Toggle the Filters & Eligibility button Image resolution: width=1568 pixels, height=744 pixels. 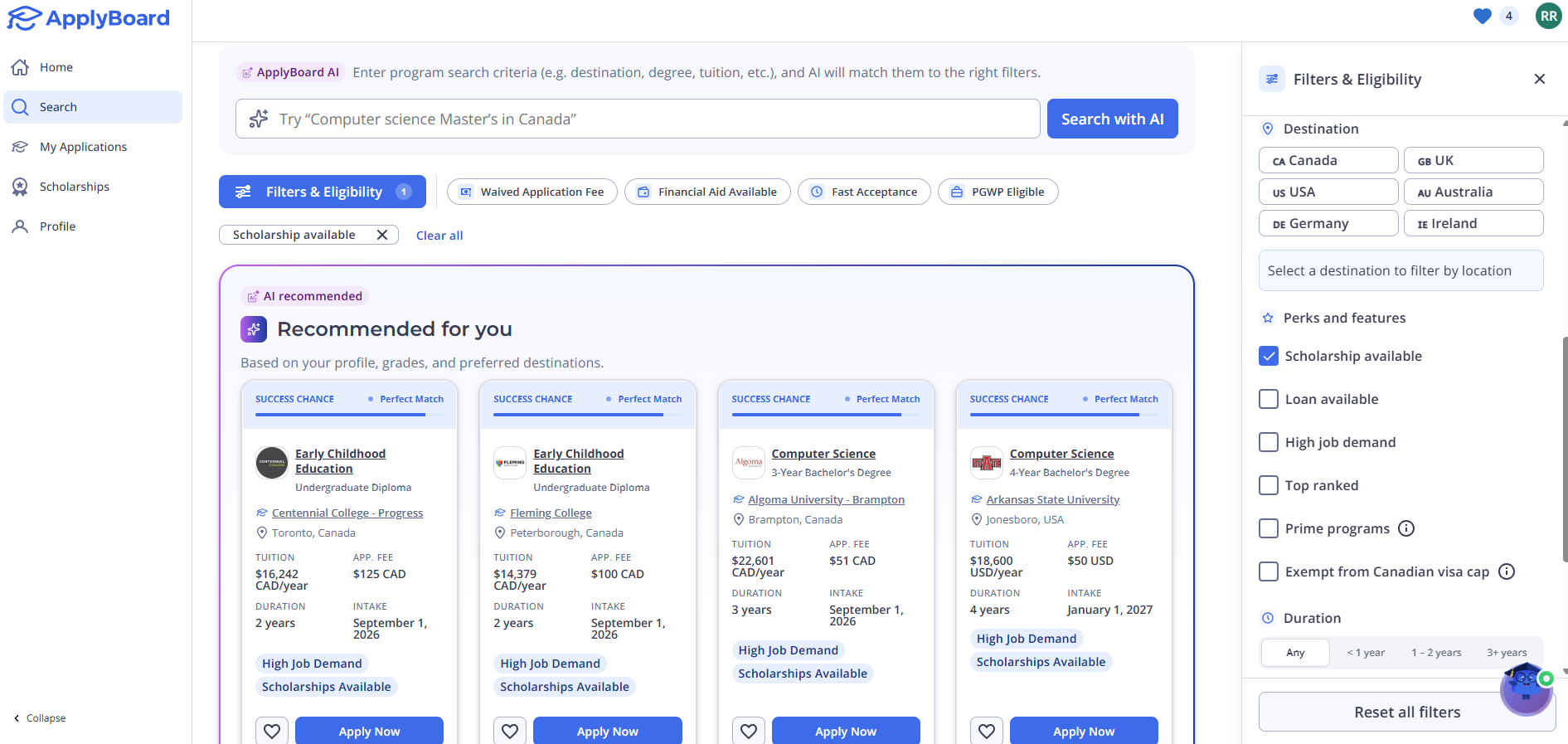click(x=323, y=192)
